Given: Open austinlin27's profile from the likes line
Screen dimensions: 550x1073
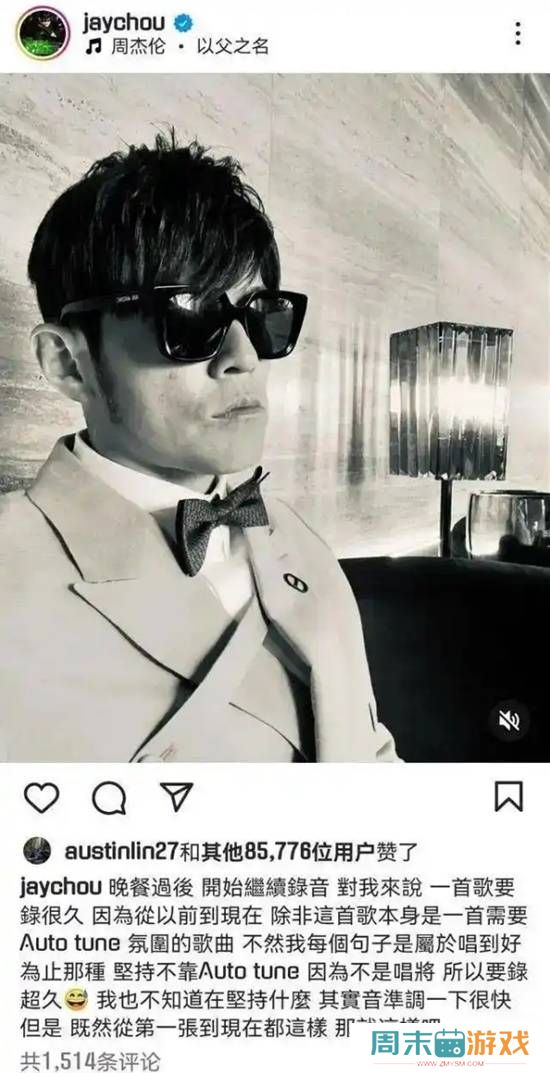Looking at the screenshot, I should (x=120, y=852).
